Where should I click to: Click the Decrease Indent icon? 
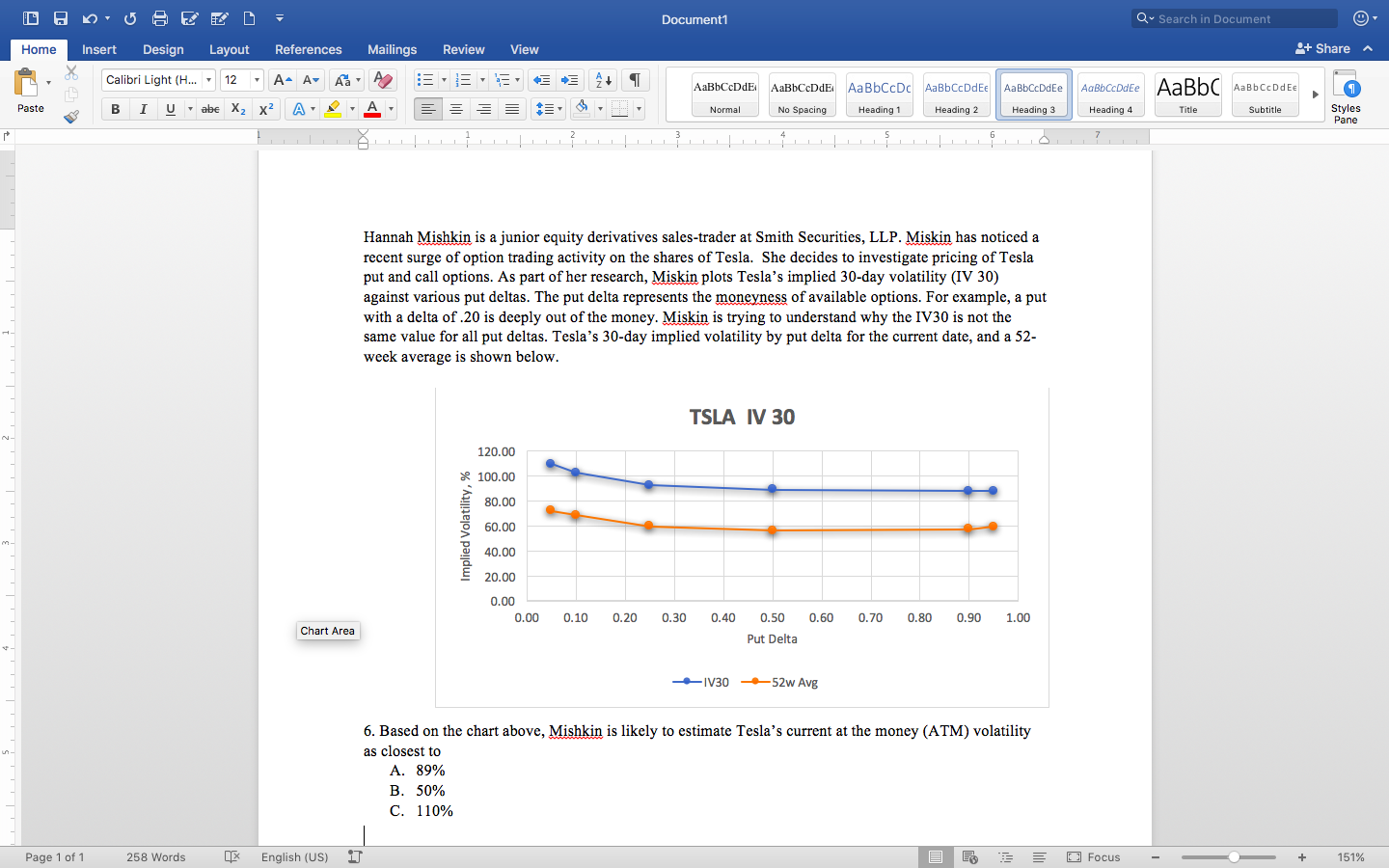542,80
